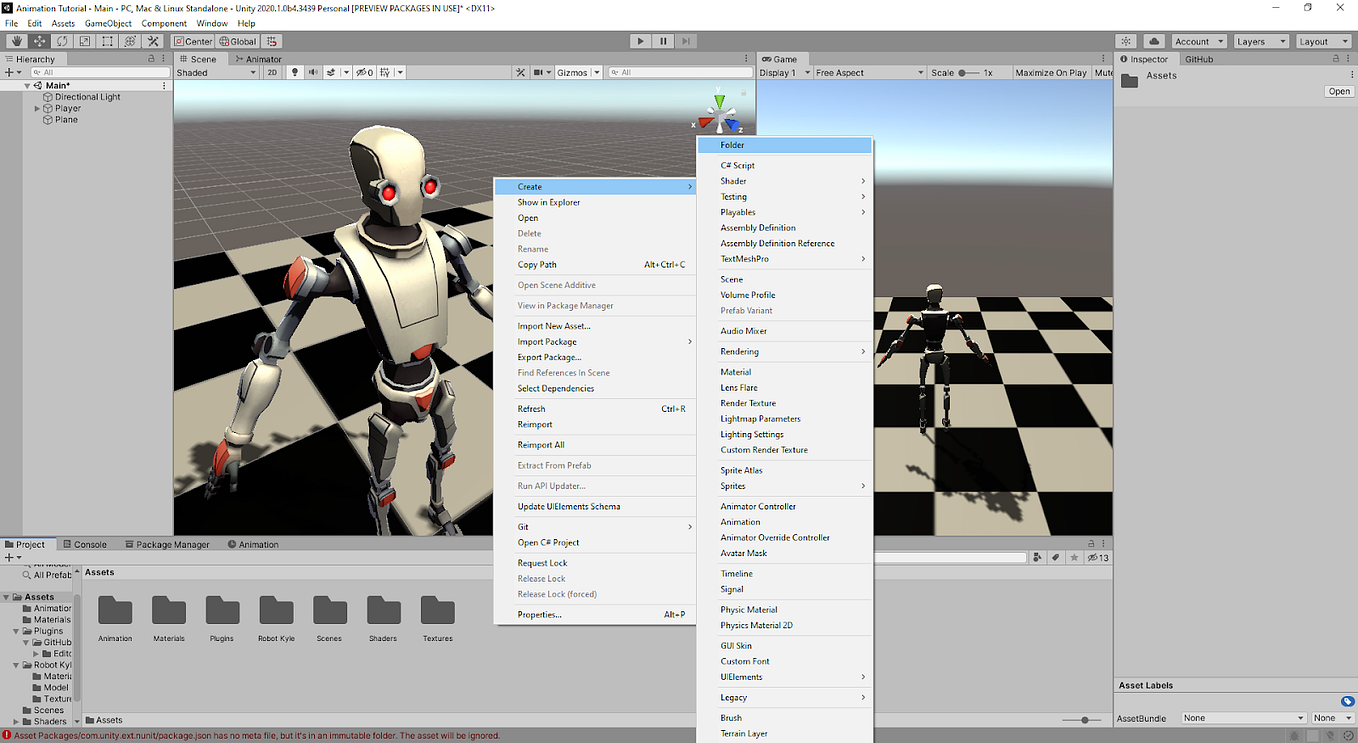The width and height of the screenshot is (1358, 743).
Task: Select the Rect tool in the toolbar
Action: (106, 41)
